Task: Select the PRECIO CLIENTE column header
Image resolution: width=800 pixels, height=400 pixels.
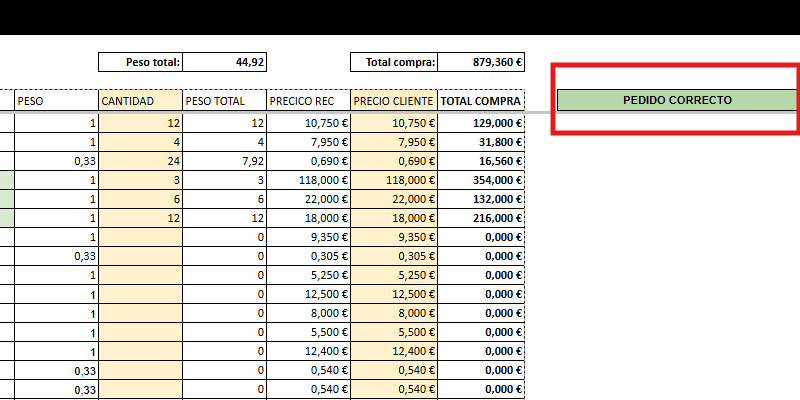Action: click(x=394, y=101)
